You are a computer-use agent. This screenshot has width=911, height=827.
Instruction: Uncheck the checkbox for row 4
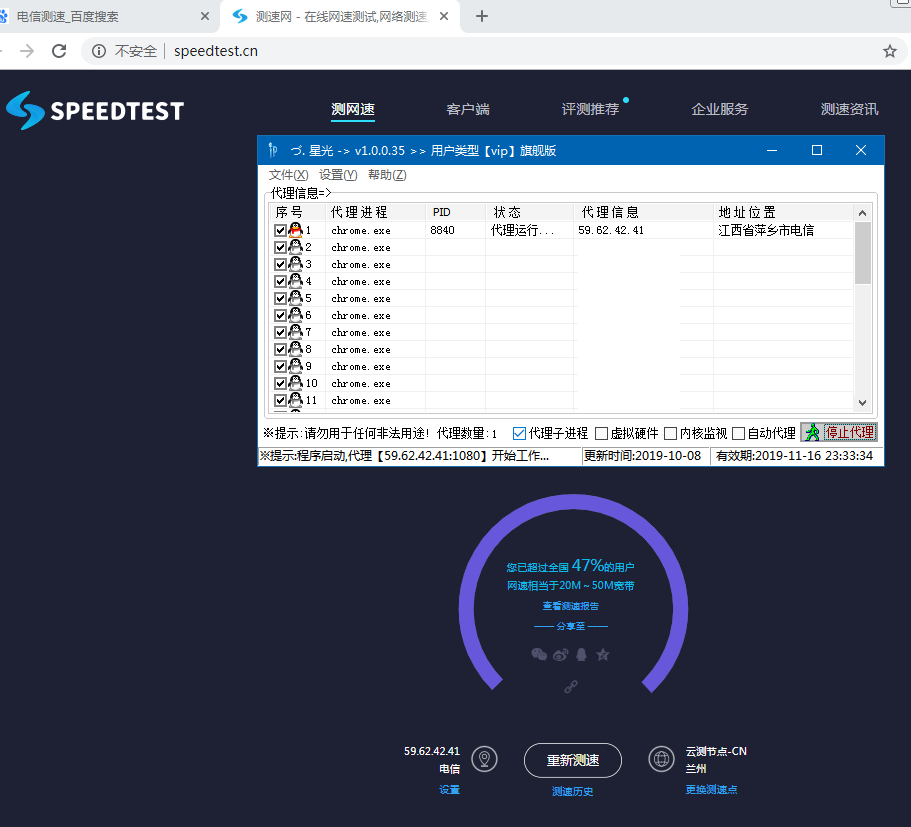[280, 281]
